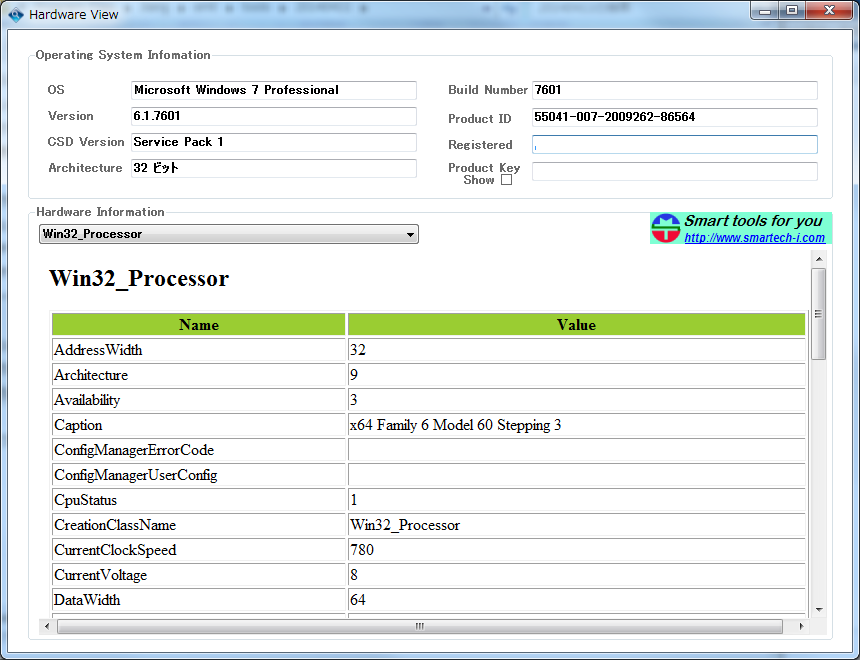Click the Product ID field
Screen dimensions: 860x660
[x=674, y=117]
